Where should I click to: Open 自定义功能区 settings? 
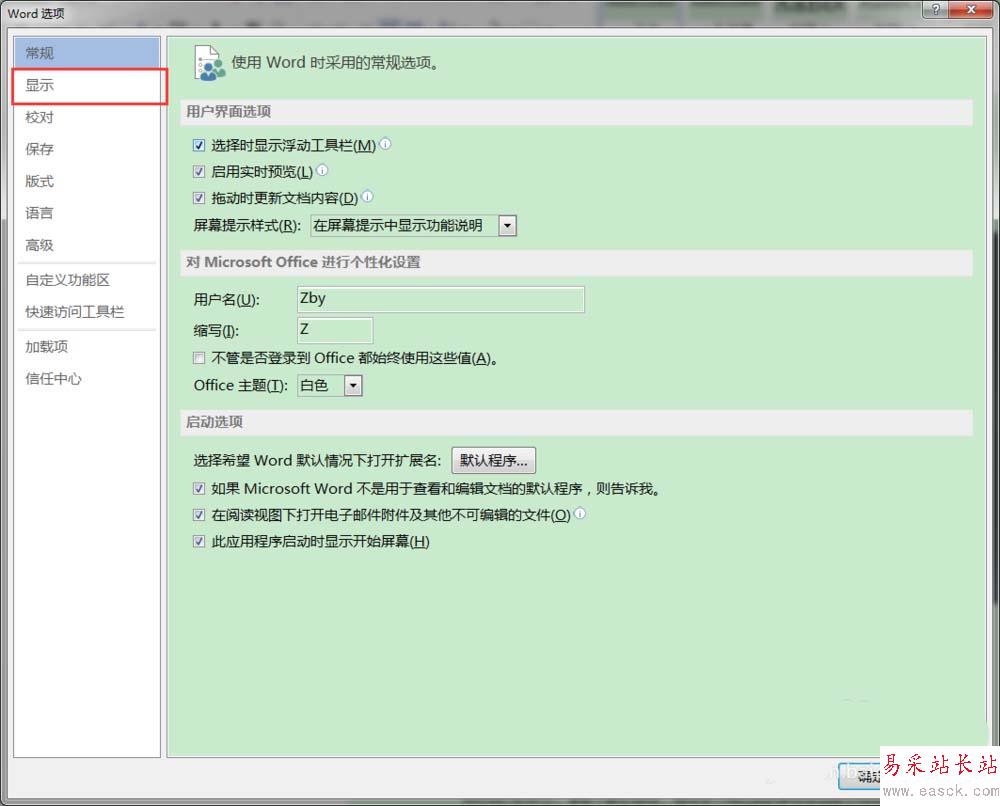coord(87,280)
